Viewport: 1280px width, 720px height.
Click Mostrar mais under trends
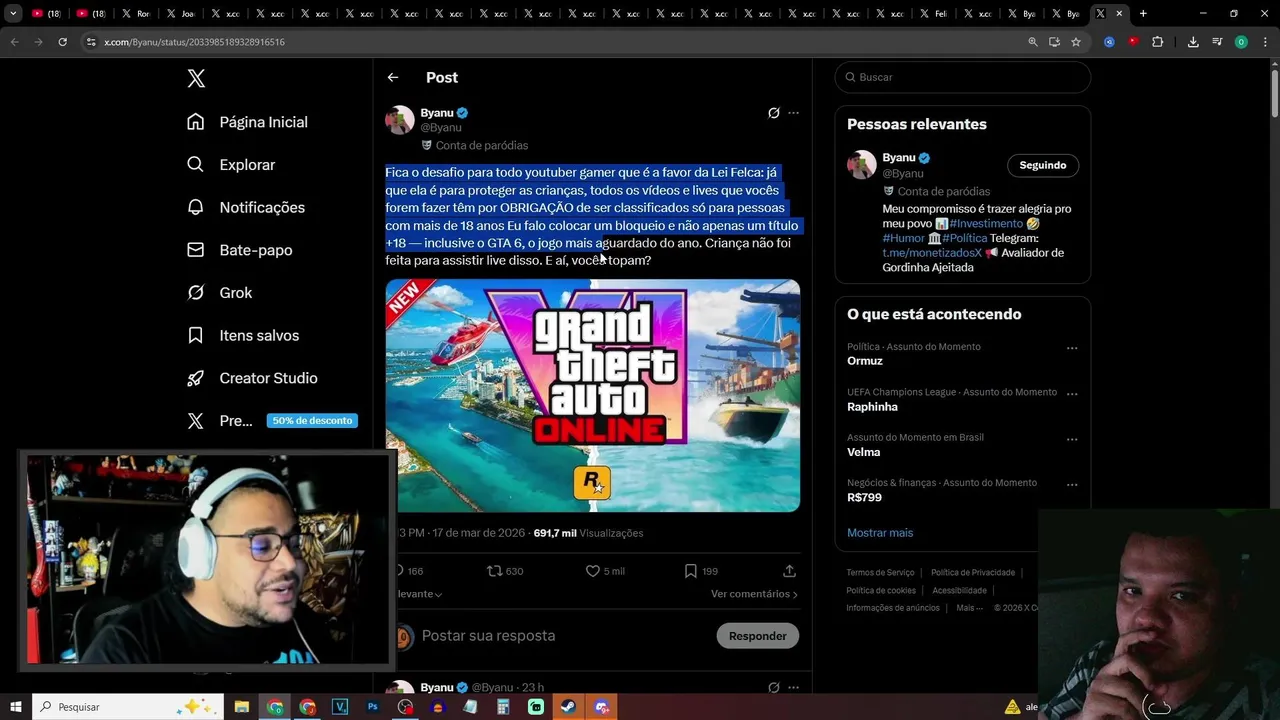pyautogui.click(x=880, y=533)
